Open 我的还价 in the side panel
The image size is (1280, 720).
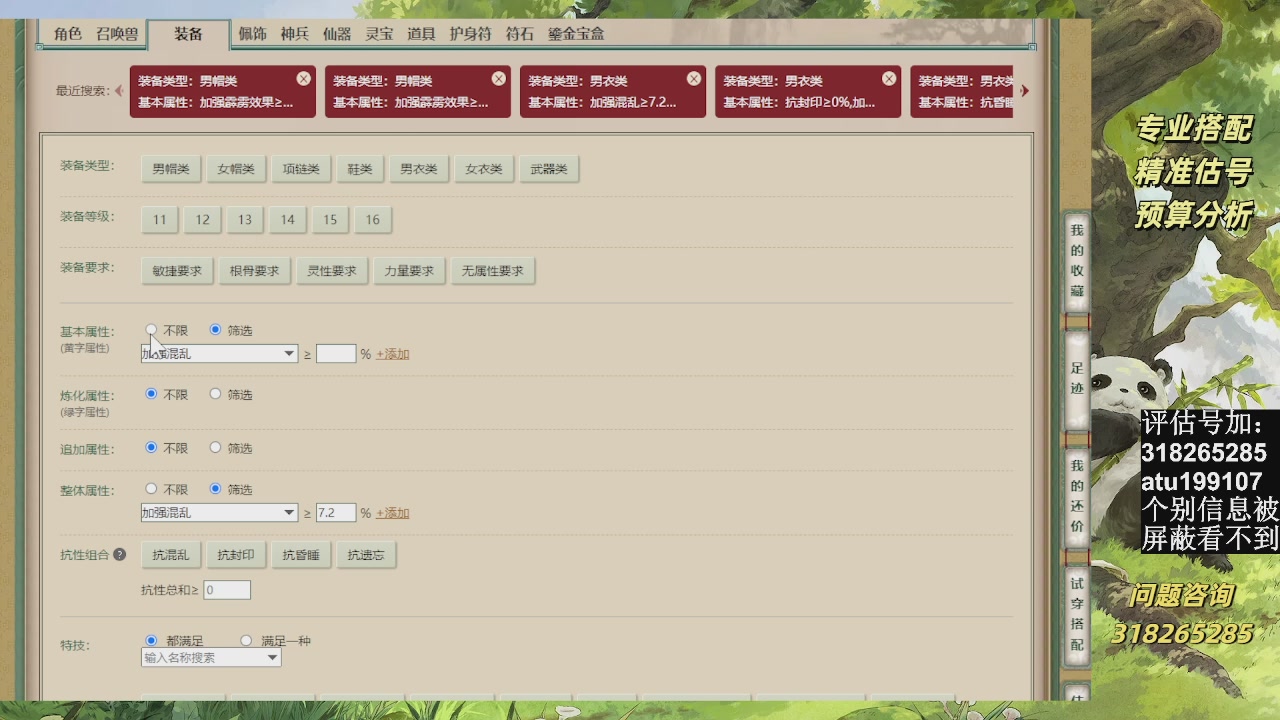tap(1077, 496)
